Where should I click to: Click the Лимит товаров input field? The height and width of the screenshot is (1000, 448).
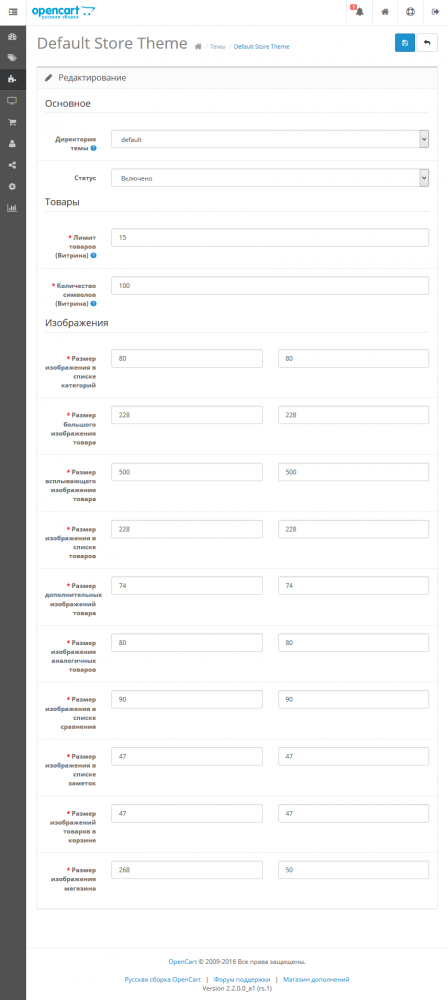(x=270, y=237)
